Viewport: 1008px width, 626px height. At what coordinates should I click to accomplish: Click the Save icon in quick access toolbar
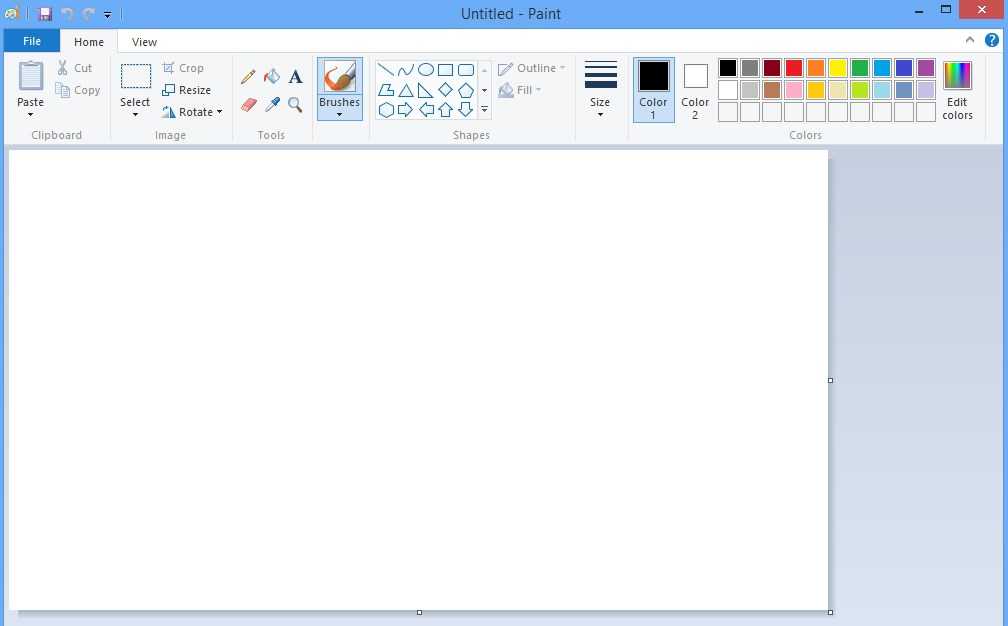pyautogui.click(x=45, y=14)
